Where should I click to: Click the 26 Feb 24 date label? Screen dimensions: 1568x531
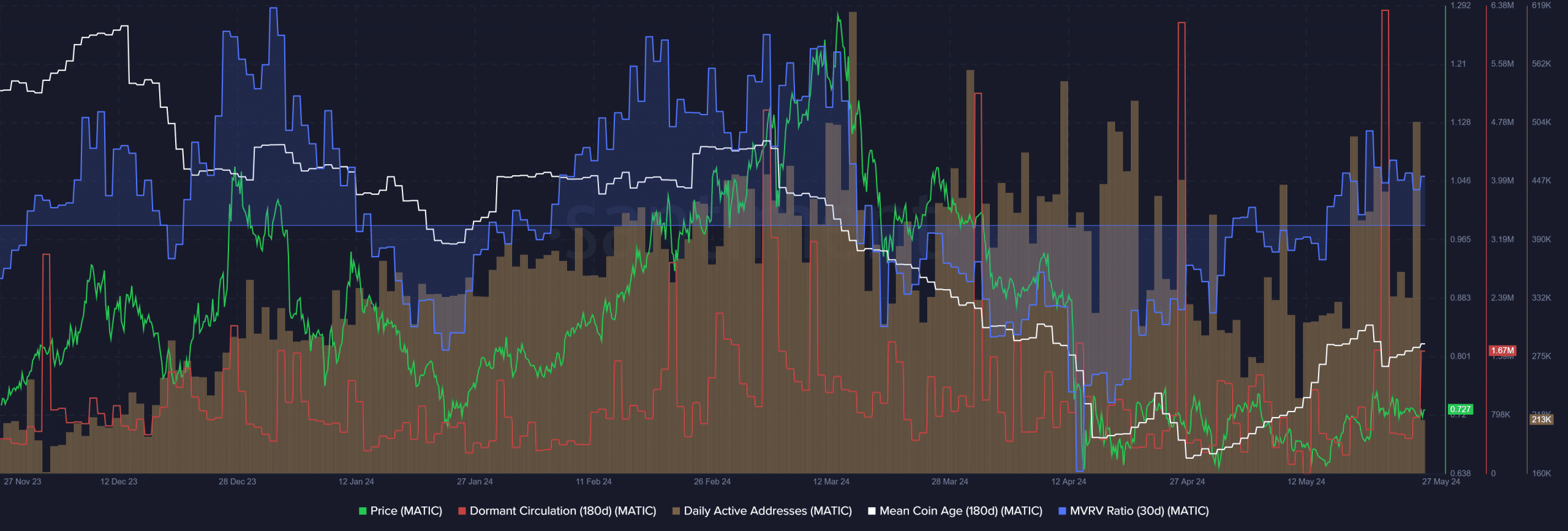[712, 481]
